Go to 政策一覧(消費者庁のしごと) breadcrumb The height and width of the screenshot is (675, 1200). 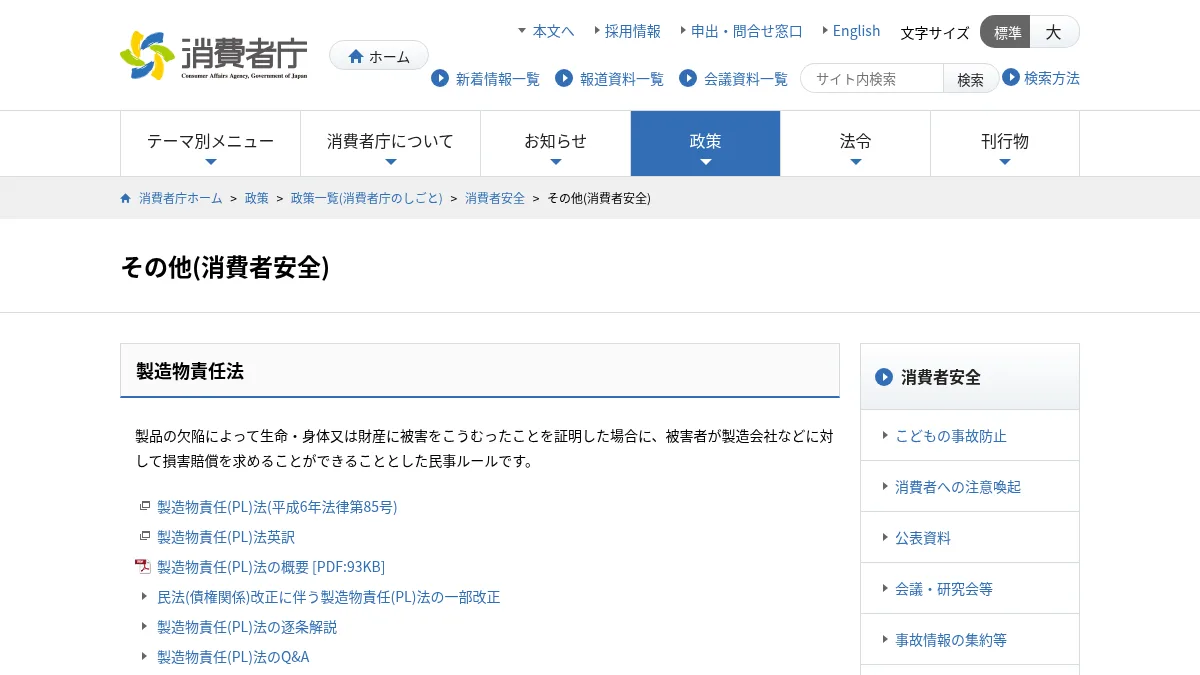(x=367, y=198)
